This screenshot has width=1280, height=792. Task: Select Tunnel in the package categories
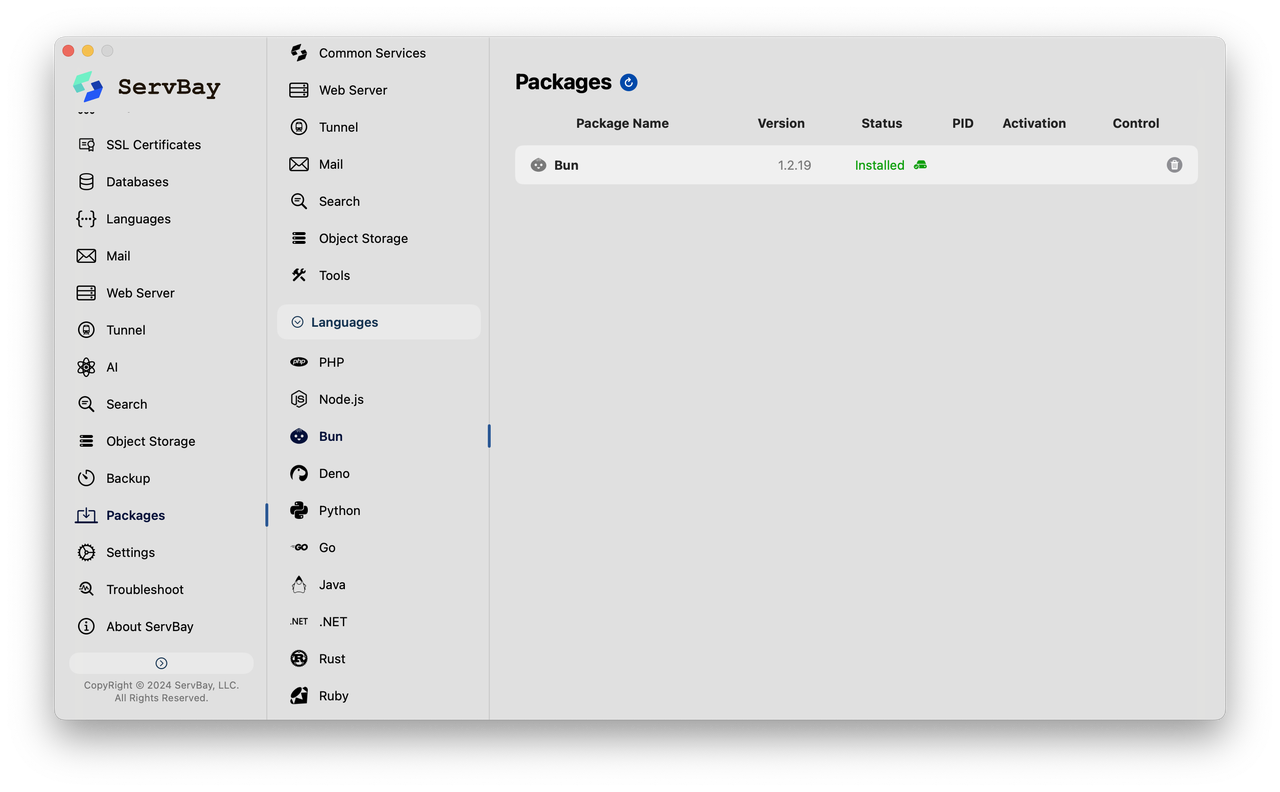coord(338,127)
